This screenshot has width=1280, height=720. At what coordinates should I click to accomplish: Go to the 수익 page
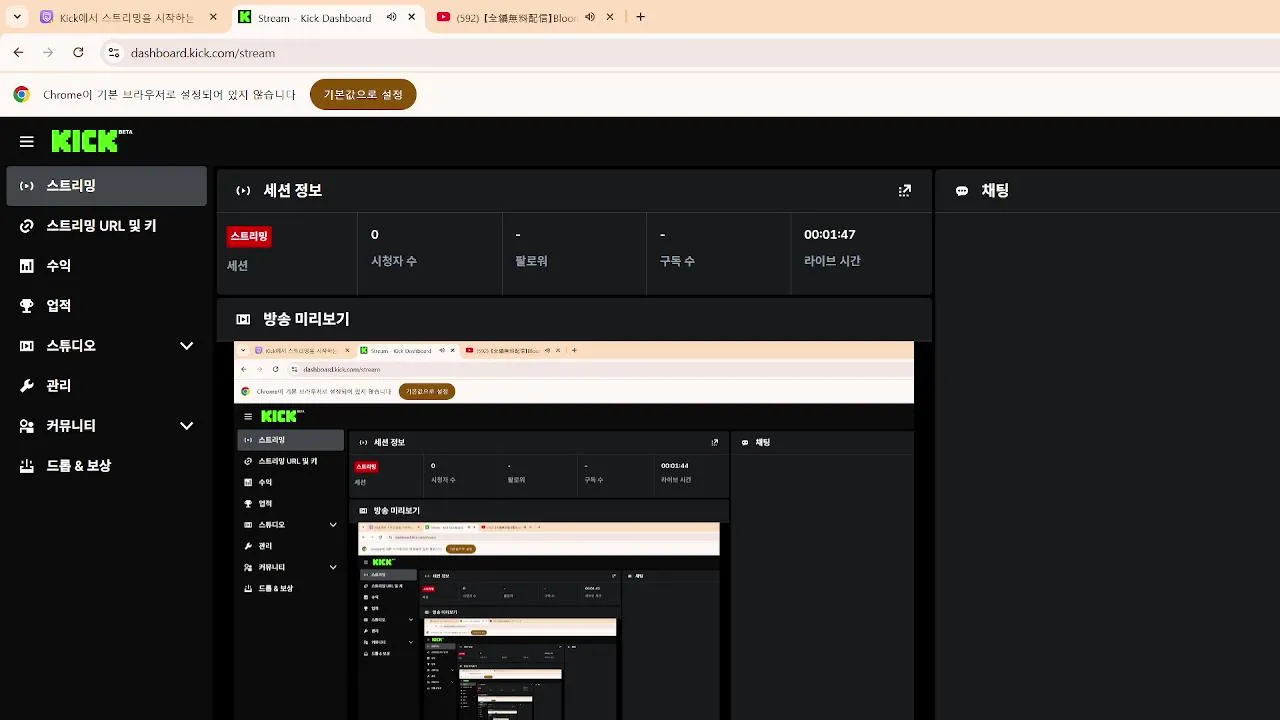coord(106,266)
